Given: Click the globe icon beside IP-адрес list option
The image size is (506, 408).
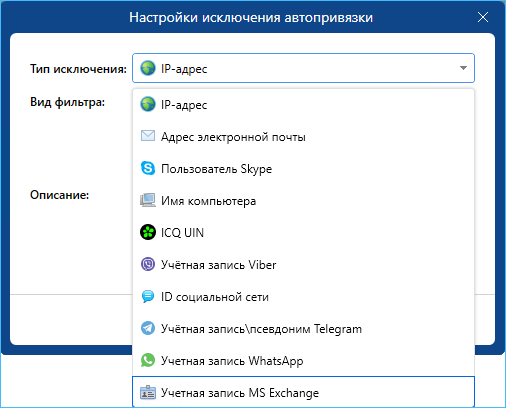Looking at the screenshot, I should (148, 104).
